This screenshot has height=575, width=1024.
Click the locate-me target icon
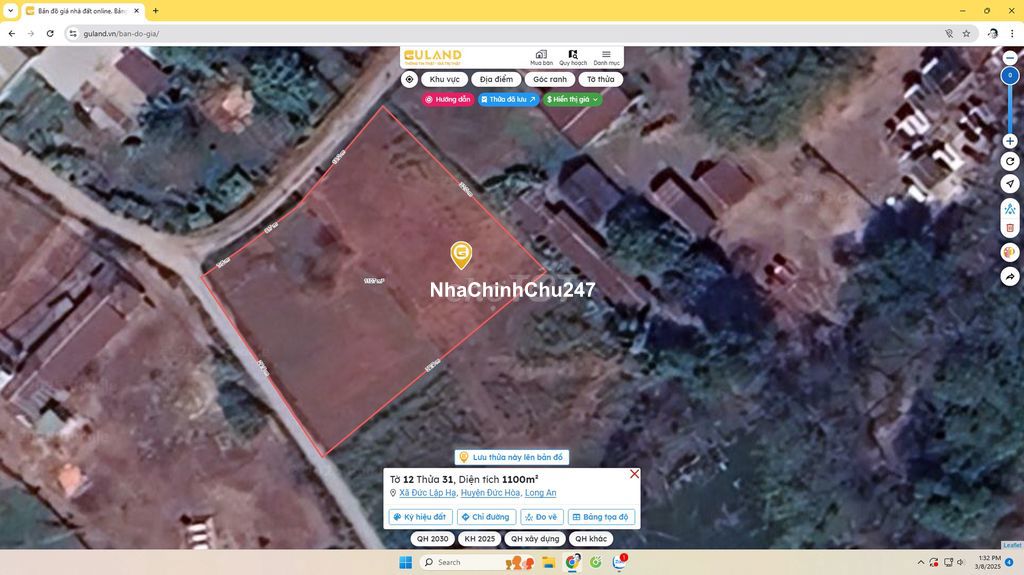click(409, 79)
